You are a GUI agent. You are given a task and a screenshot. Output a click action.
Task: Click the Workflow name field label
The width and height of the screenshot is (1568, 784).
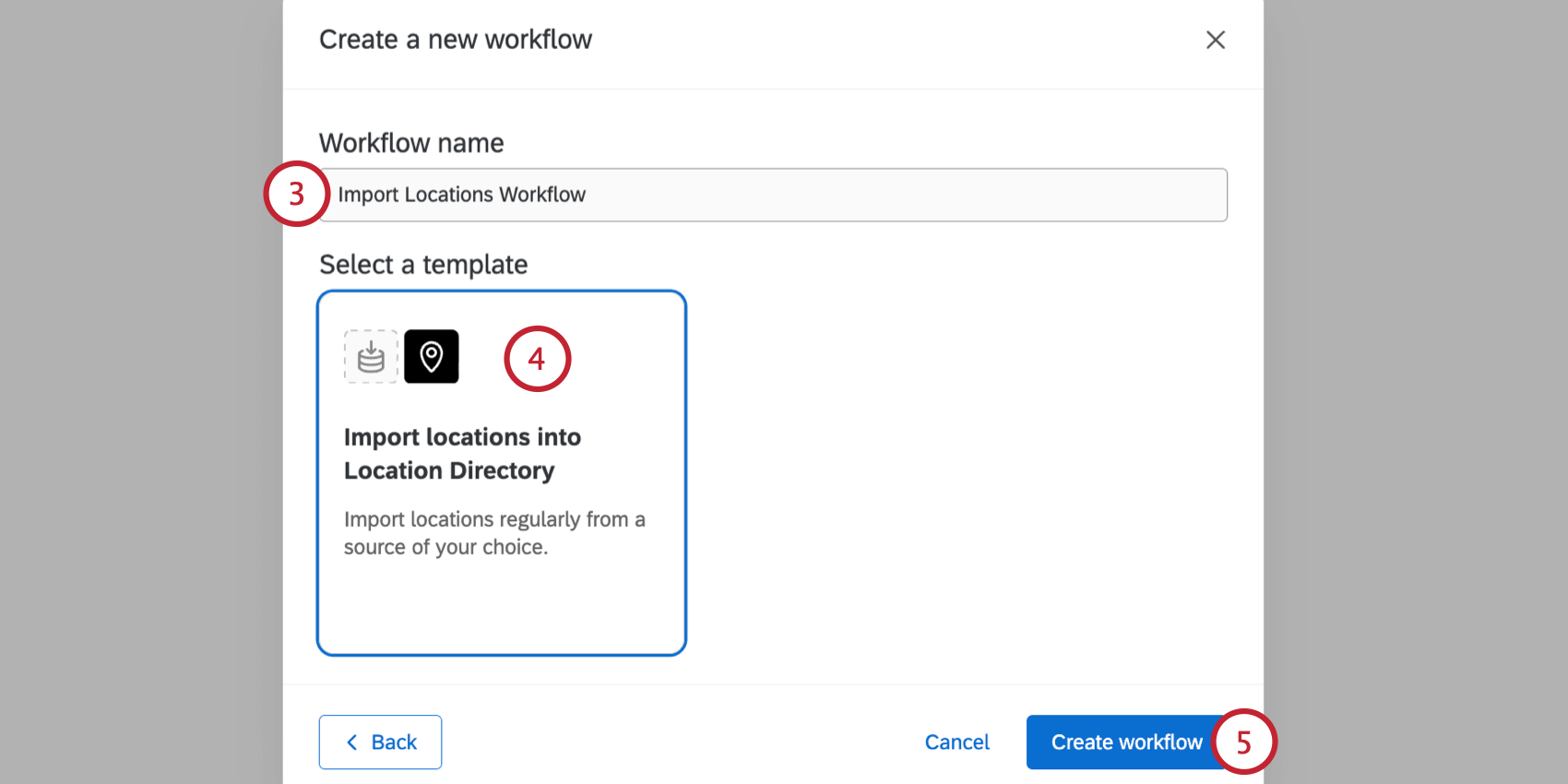click(411, 143)
